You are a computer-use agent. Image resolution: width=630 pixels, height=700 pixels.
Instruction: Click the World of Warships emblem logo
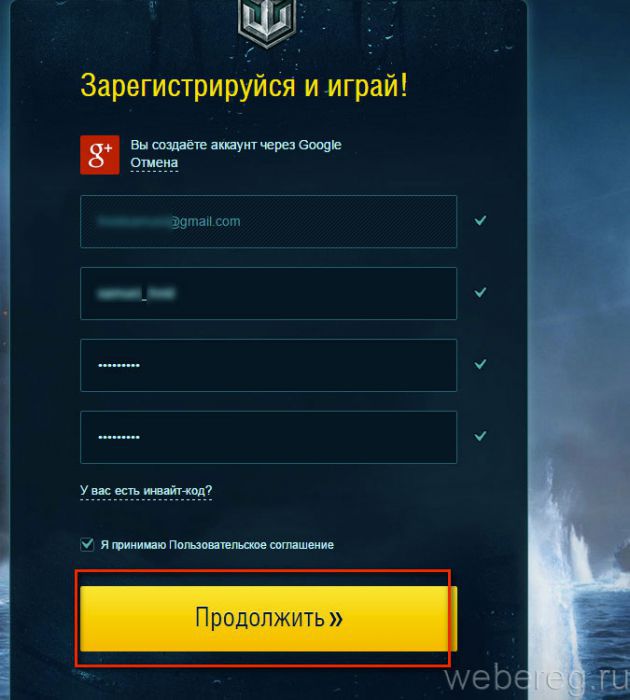[x=267, y=21]
